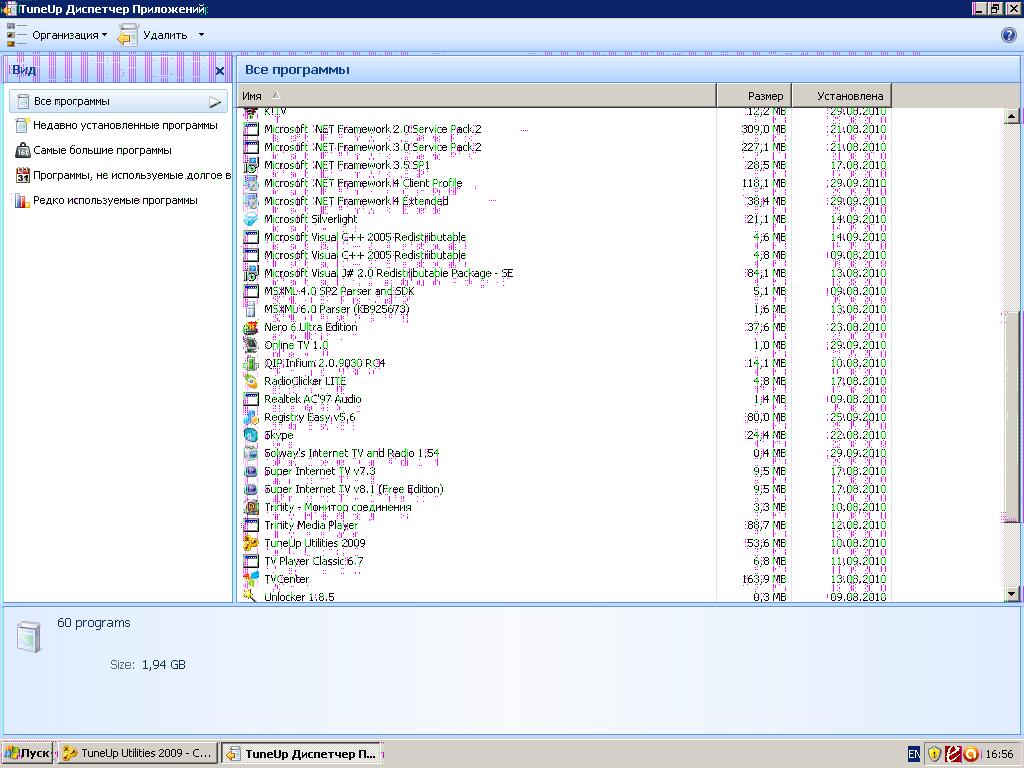Open the Пуск start menu
This screenshot has height=768, width=1024.
tap(27, 753)
